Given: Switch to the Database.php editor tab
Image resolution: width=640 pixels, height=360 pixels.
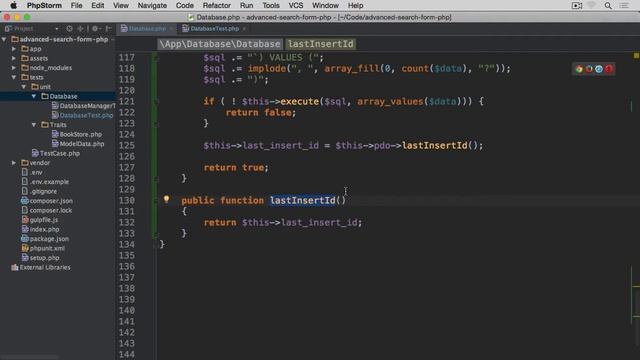Looking at the screenshot, I should [x=144, y=29].
